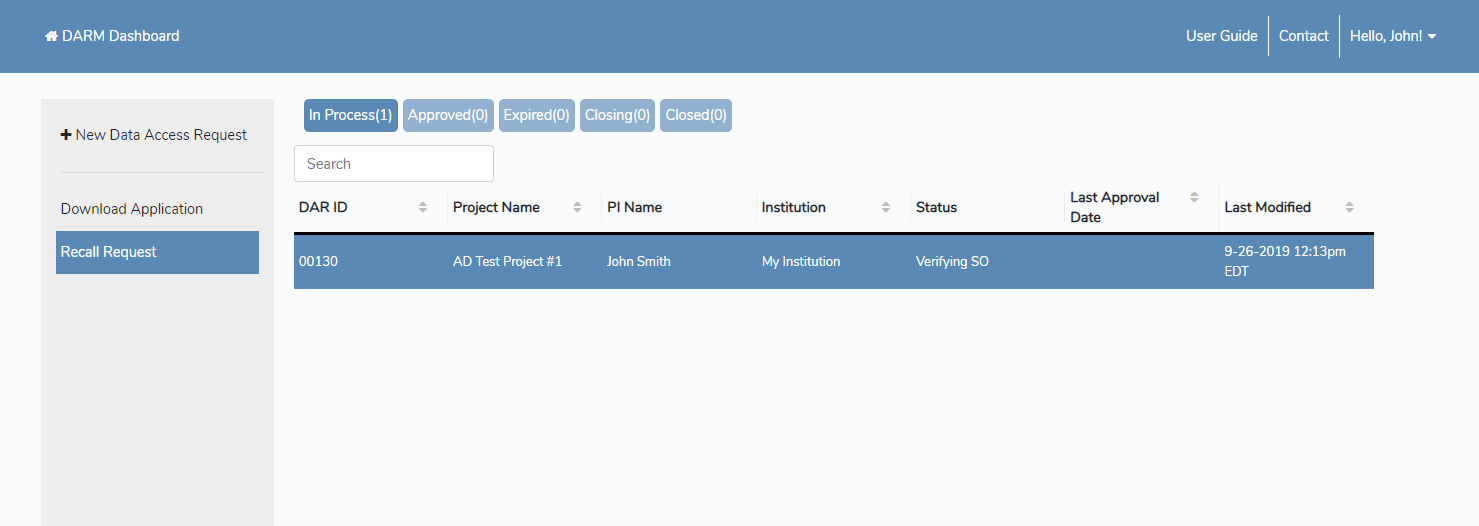Show the Closing(0) requests tab
This screenshot has width=1479, height=526.
617,115
